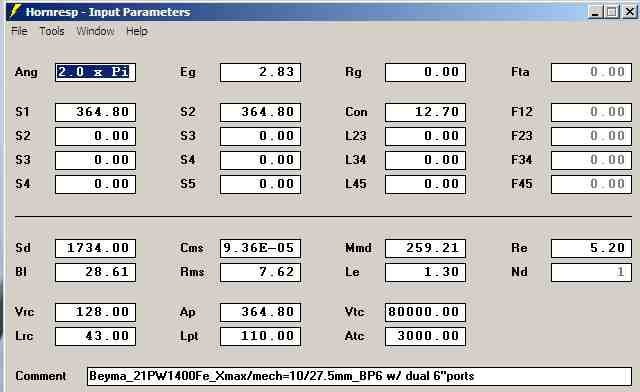Screen dimensions: 640x392
Task: Click the L45 length field
Action: pos(425,185)
